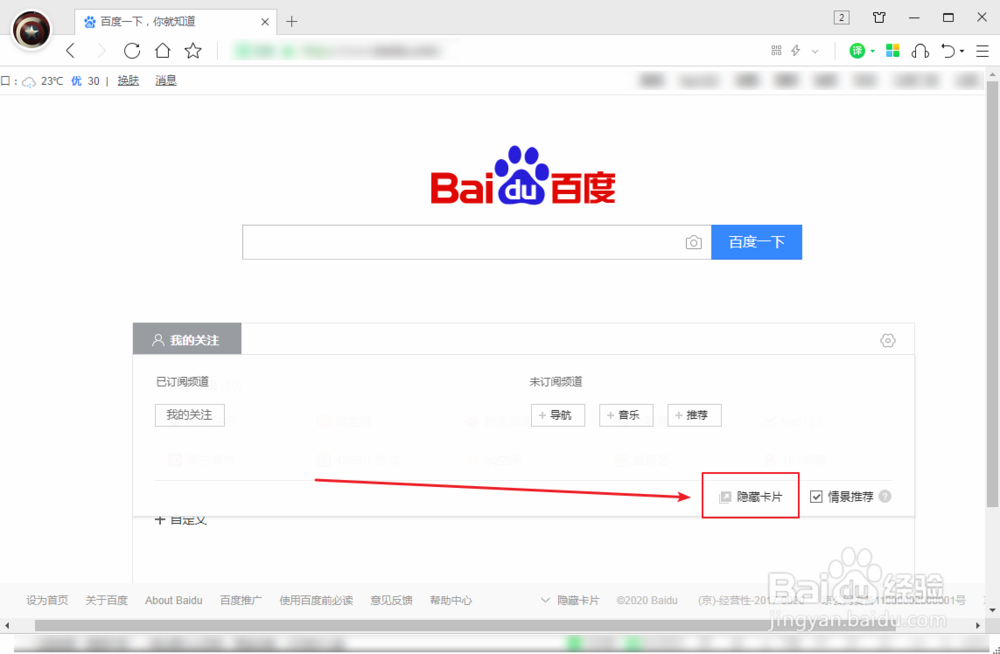This screenshot has height=654, width=1000.
Task: Open the 使用百度前必读 footer link
Action: tap(316, 600)
